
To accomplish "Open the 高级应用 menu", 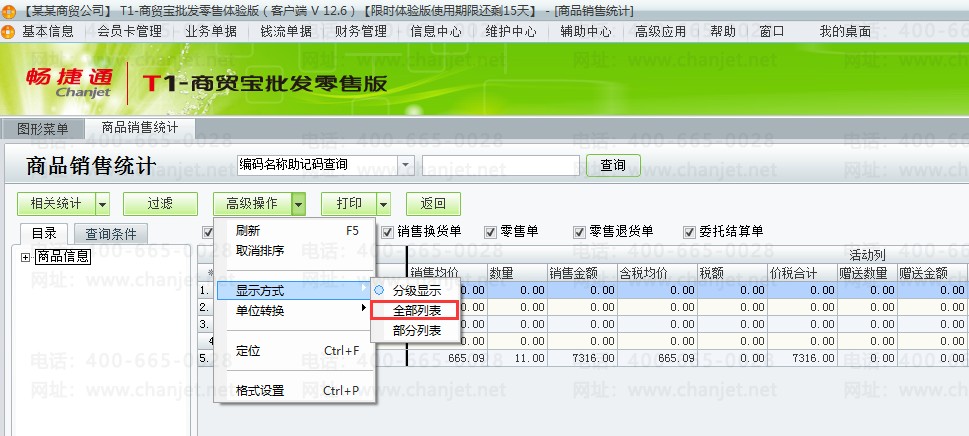I will [x=660, y=31].
